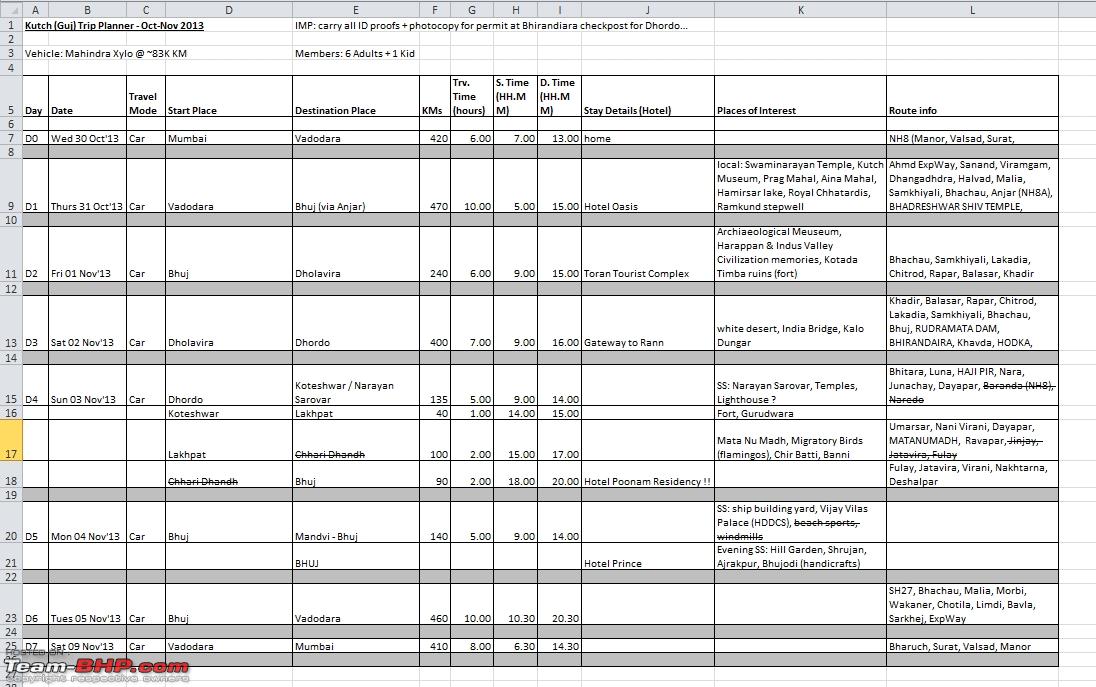Screen dimensions: 1096x687
Task: Click the 'Travel Mode' header cell
Action: [146, 96]
